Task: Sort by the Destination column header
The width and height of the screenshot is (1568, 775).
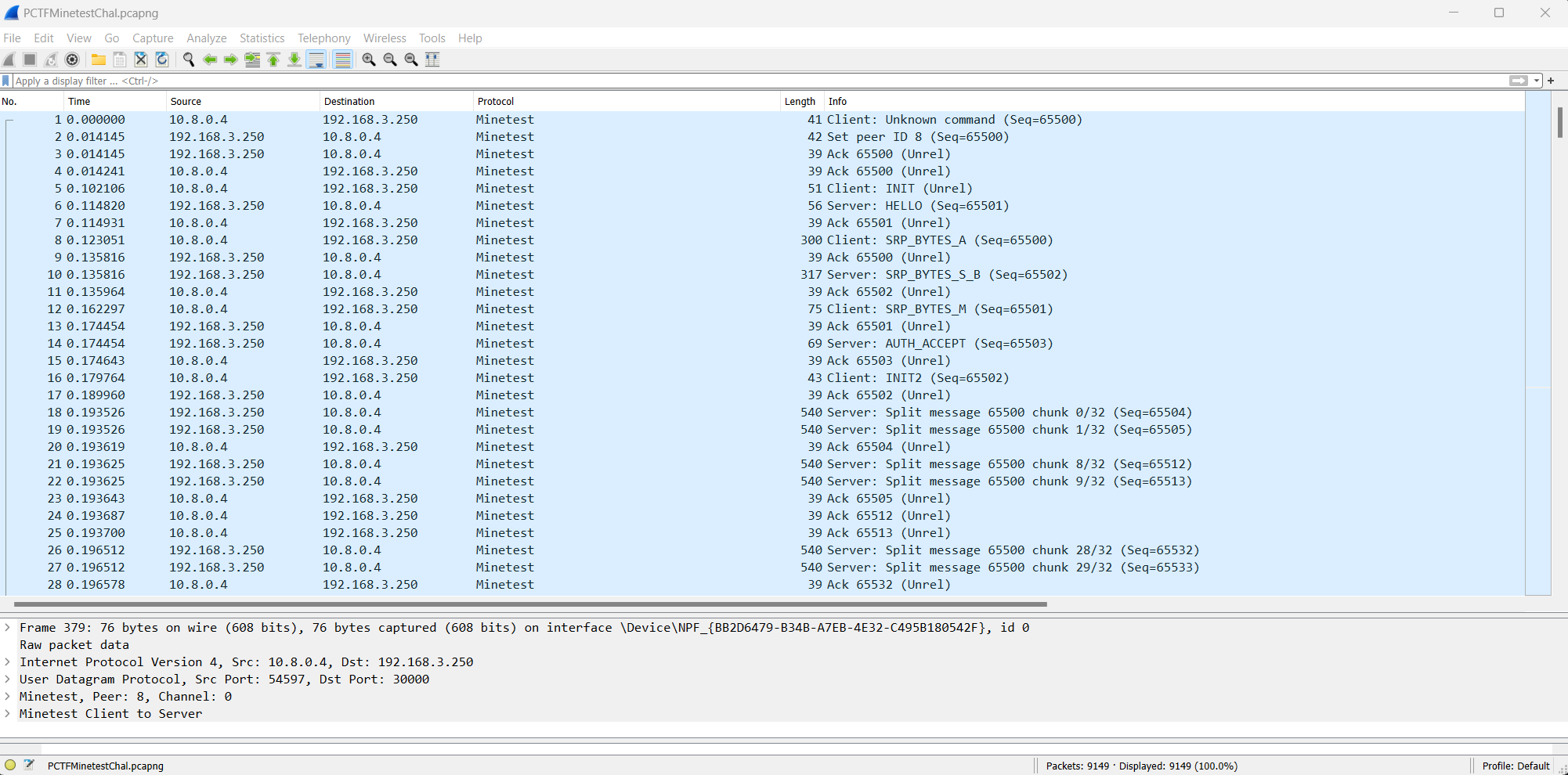Action: pyautogui.click(x=396, y=101)
